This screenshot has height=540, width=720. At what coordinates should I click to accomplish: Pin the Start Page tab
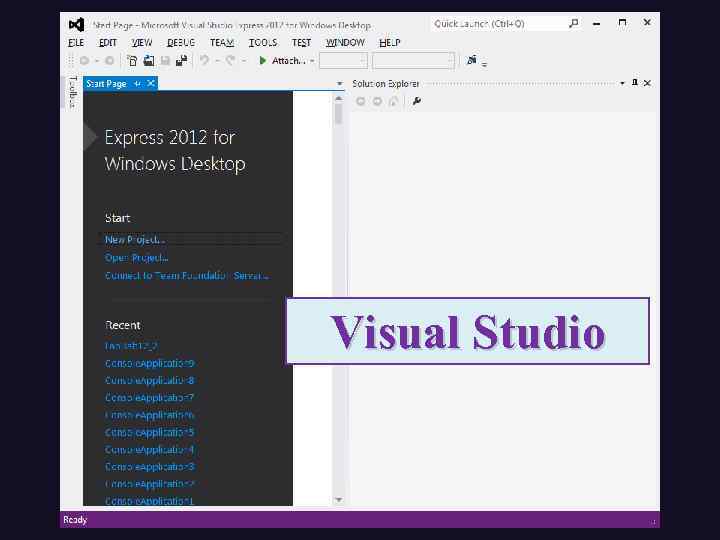pos(137,84)
